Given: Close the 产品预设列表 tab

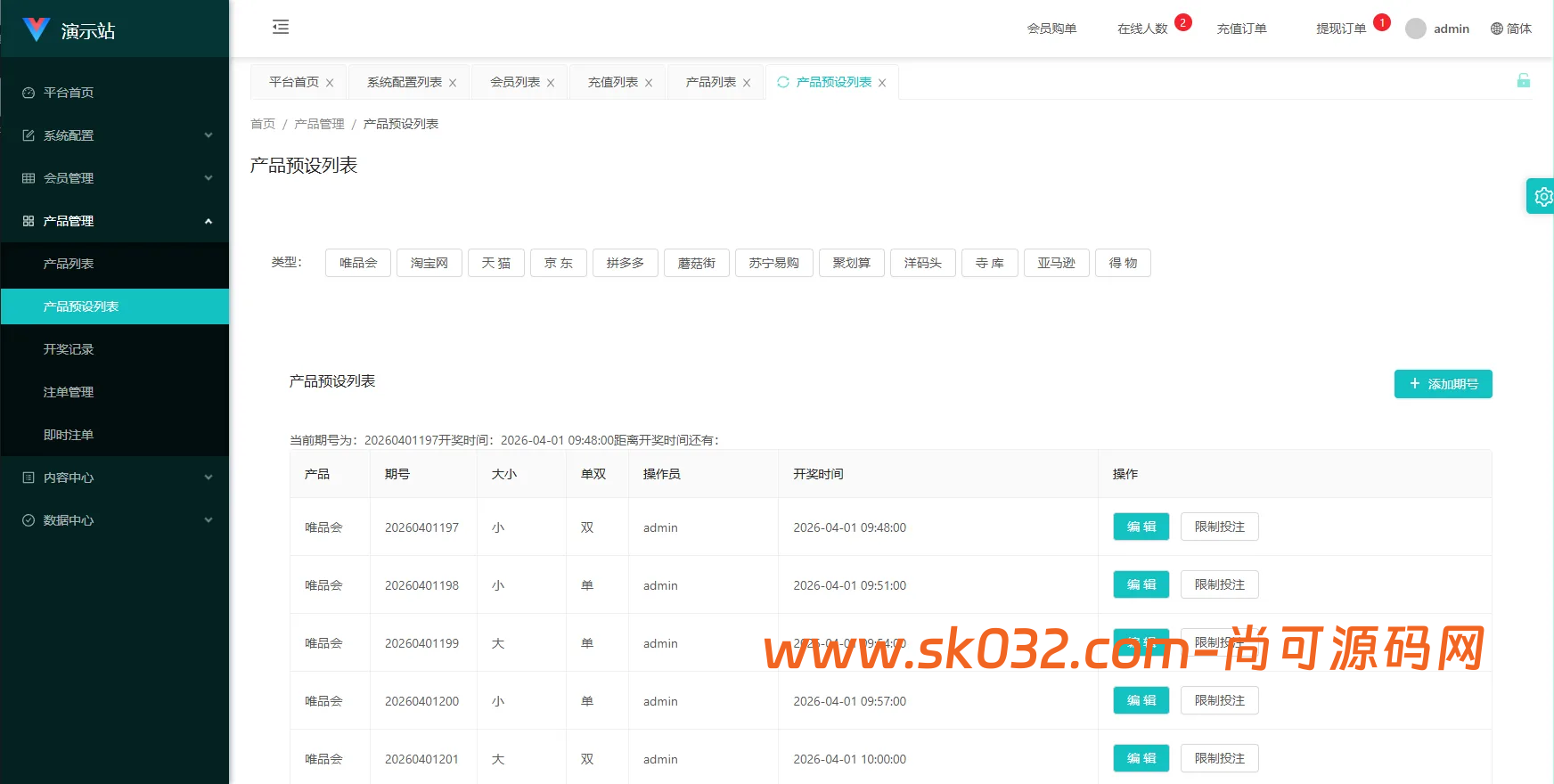Looking at the screenshot, I should (882, 83).
